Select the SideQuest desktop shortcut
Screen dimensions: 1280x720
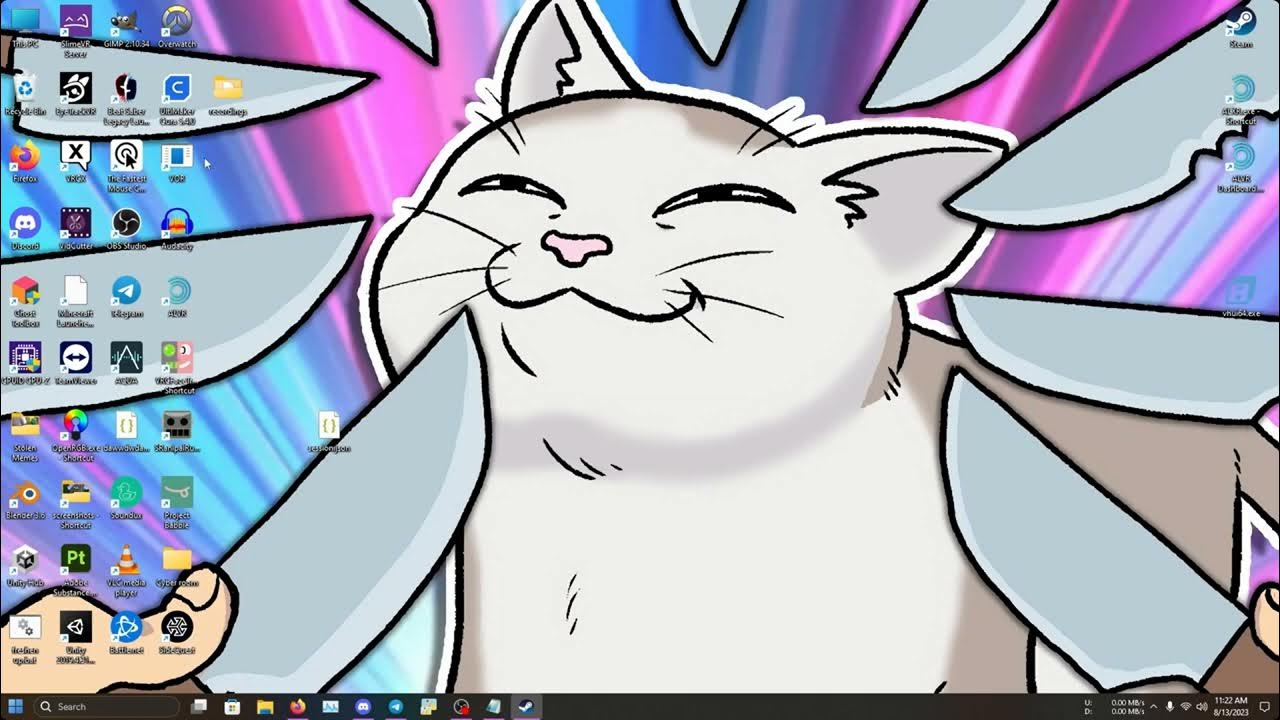pos(177,632)
